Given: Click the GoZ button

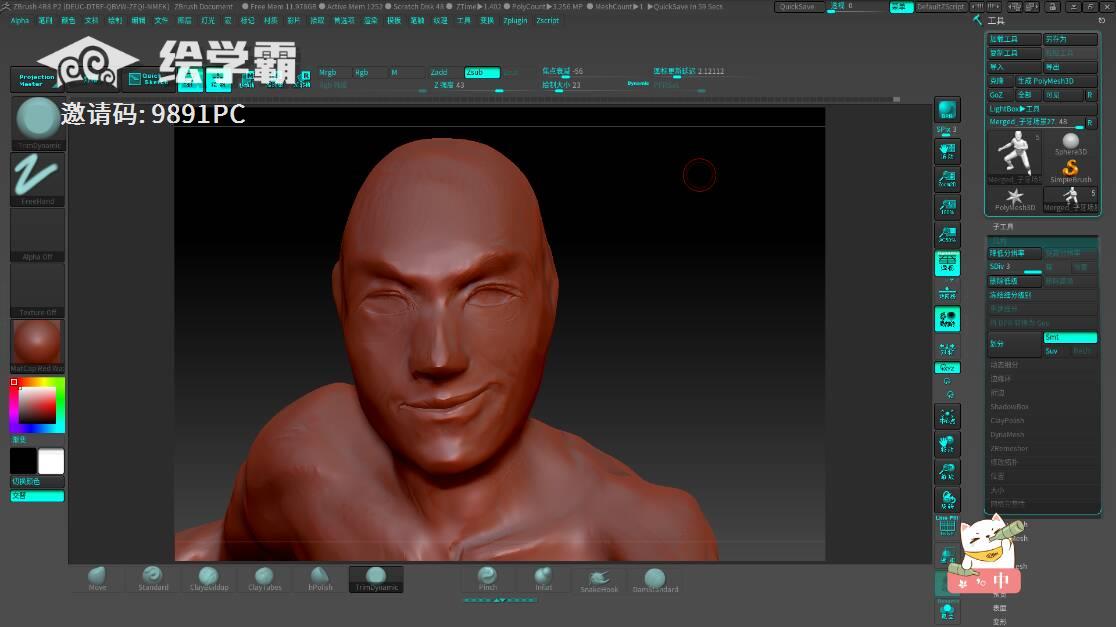Looking at the screenshot, I should 1000,95.
